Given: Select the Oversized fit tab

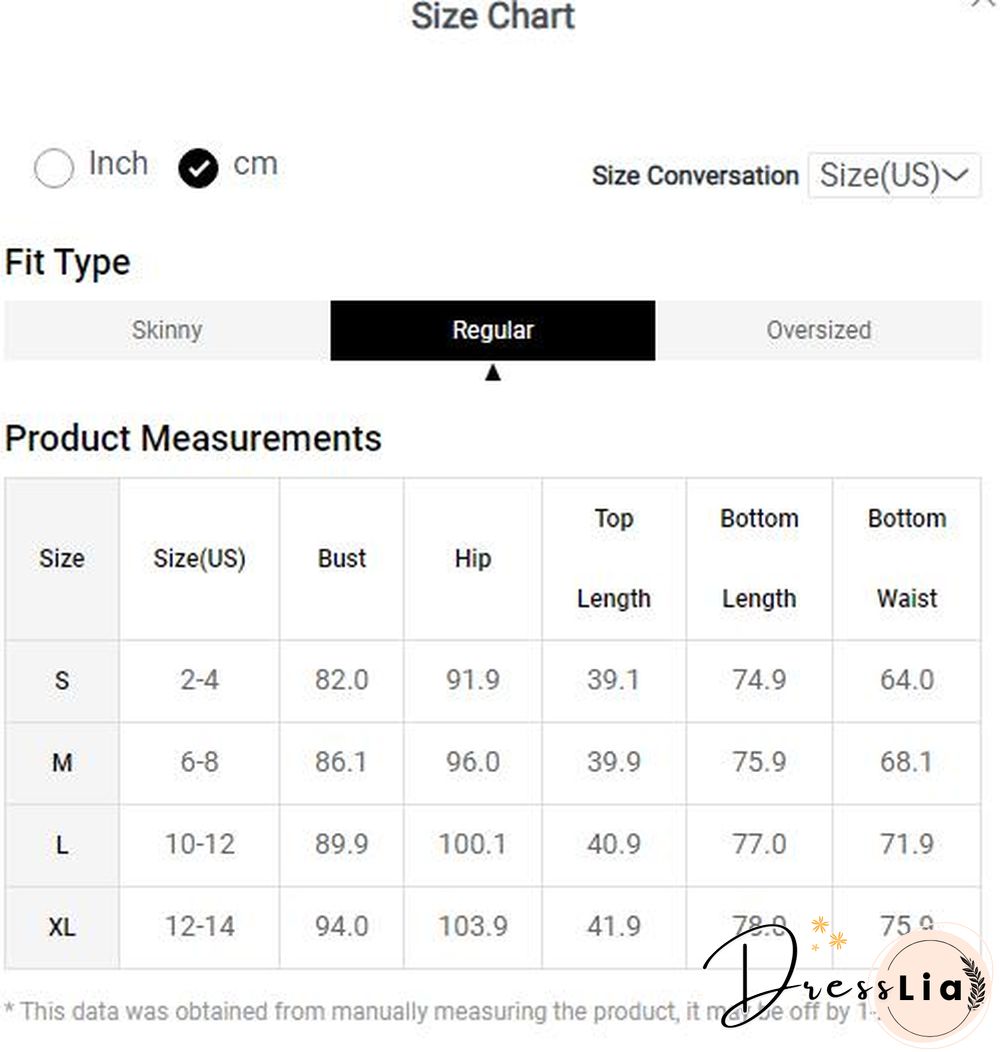Looking at the screenshot, I should (x=818, y=330).
